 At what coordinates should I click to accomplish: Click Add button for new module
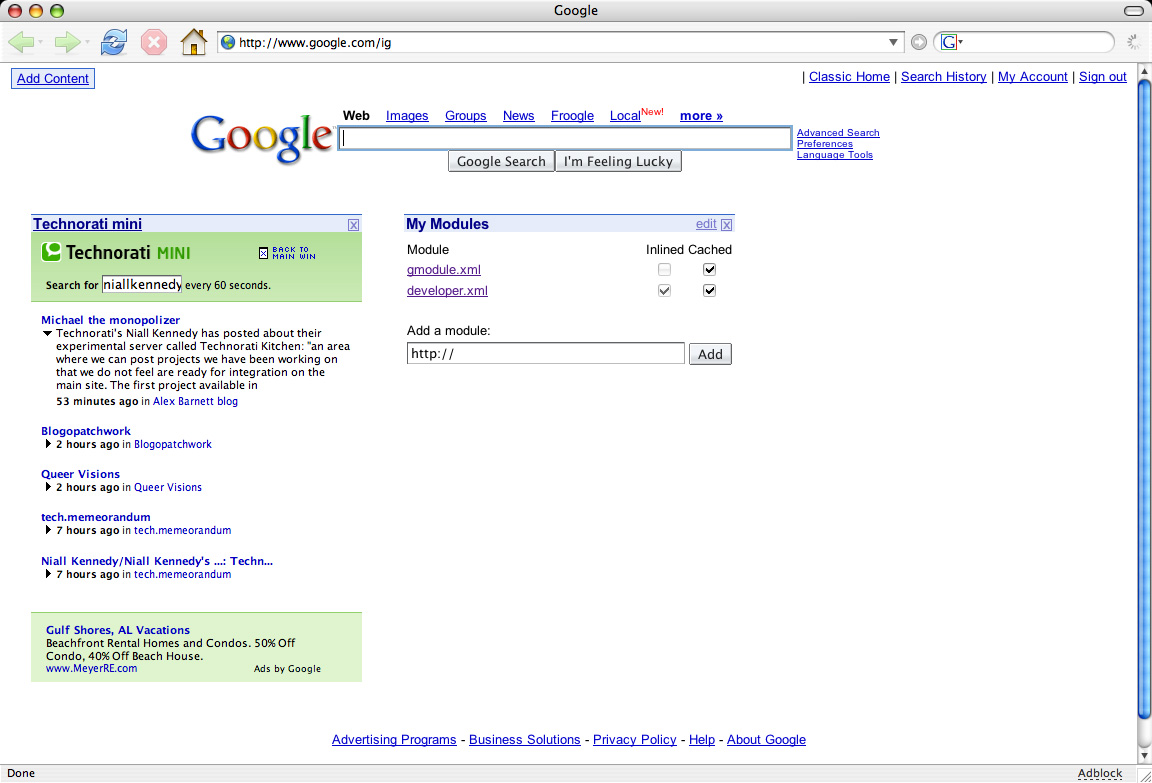tap(710, 354)
